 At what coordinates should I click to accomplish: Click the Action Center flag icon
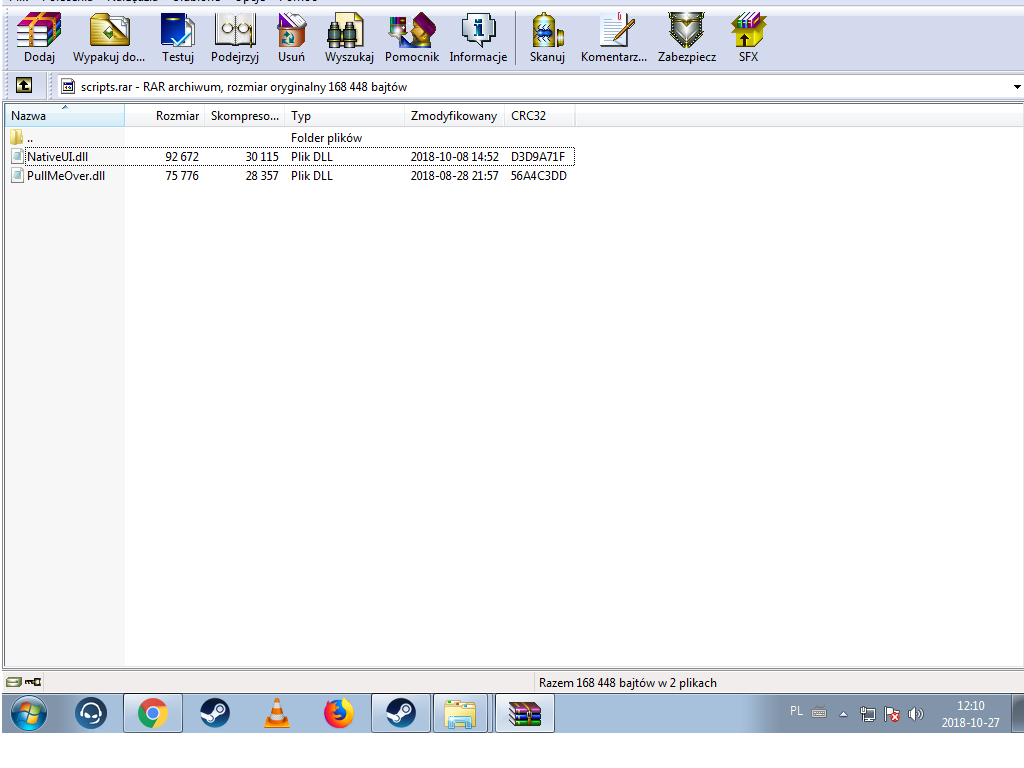tap(892, 714)
